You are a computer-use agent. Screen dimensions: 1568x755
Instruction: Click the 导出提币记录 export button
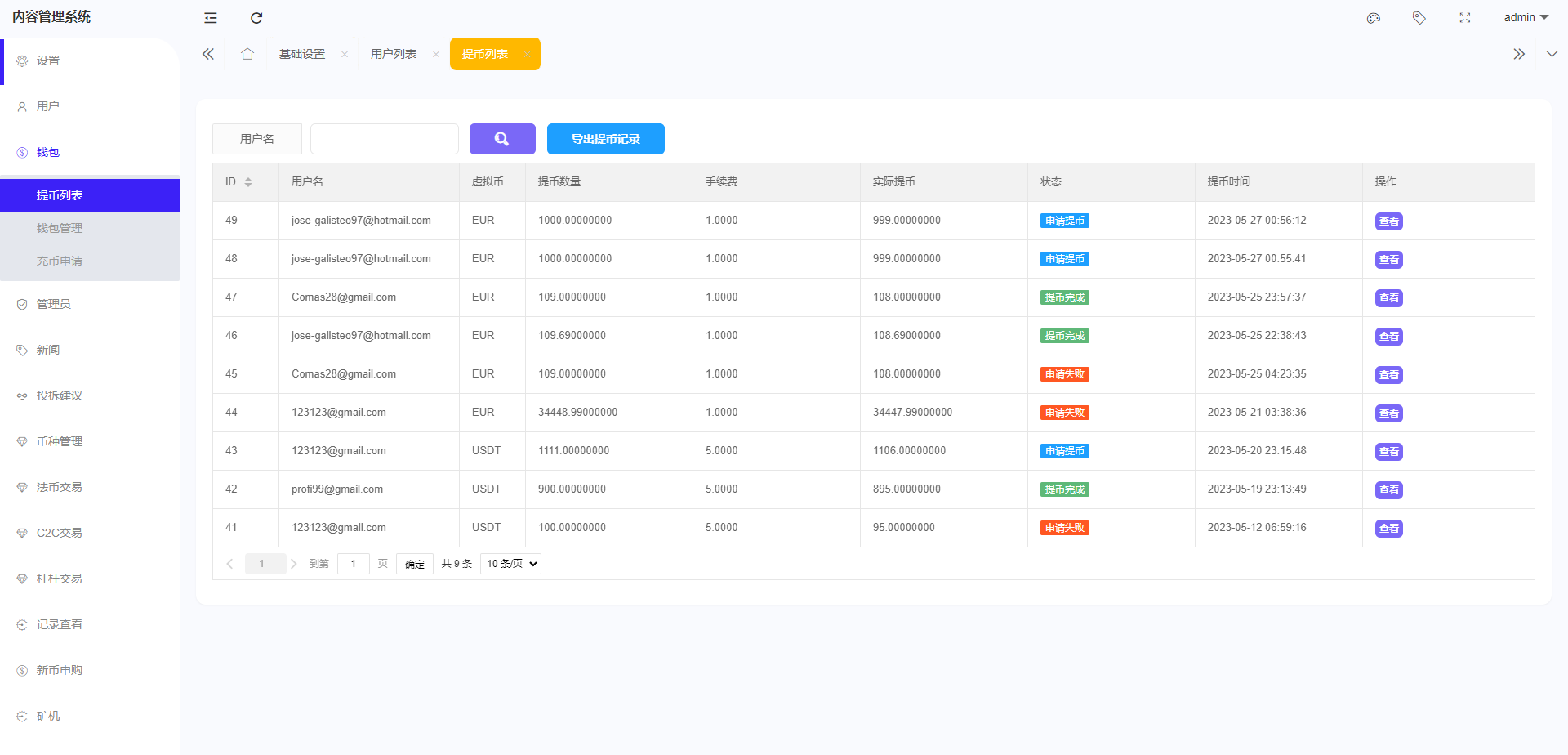click(605, 139)
